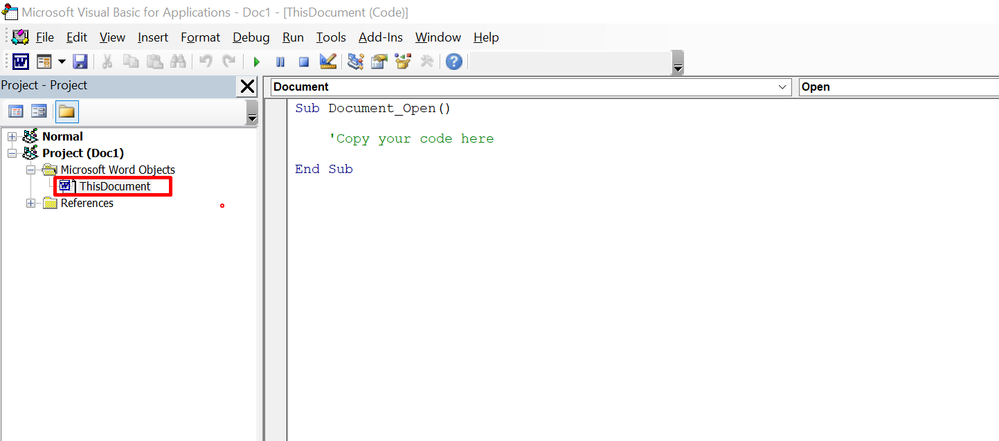The image size is (999, 441).
Task: Collapse Microsoft Word Objects folder
Action: (31, 170)
